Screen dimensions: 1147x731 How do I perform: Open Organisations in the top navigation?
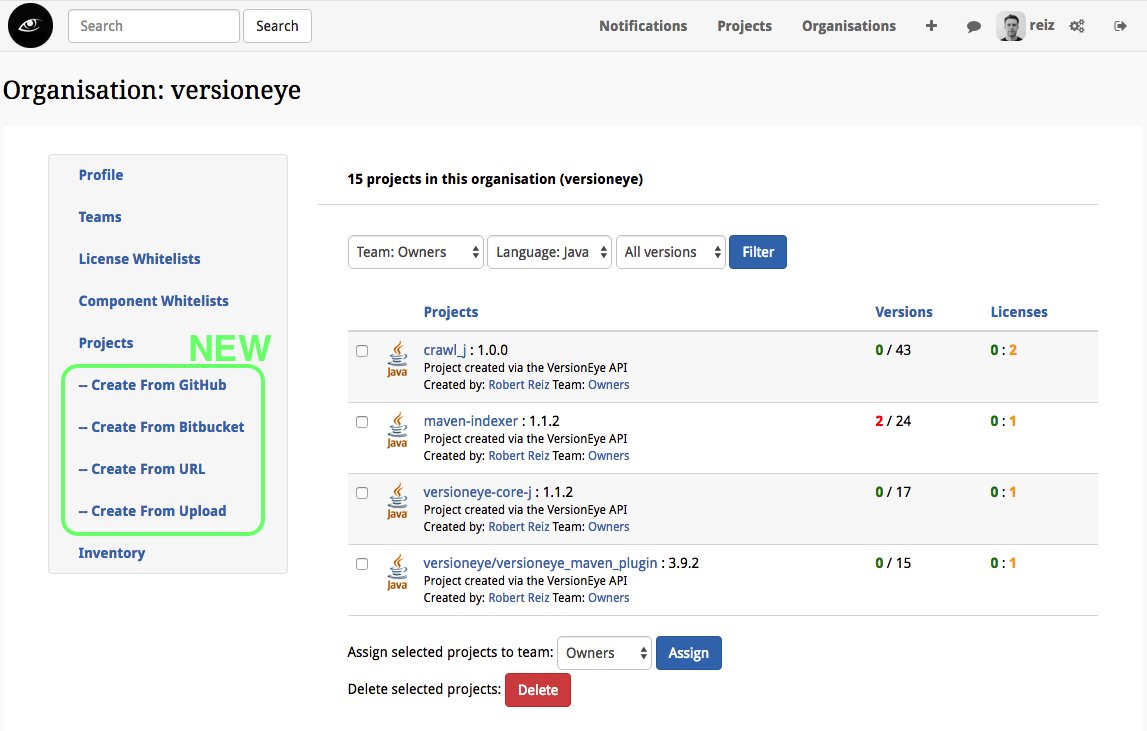pos(849,26)
